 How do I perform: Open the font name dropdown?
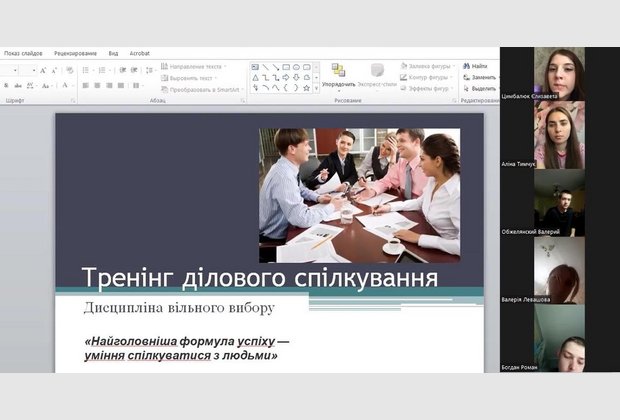coord(15,70)
